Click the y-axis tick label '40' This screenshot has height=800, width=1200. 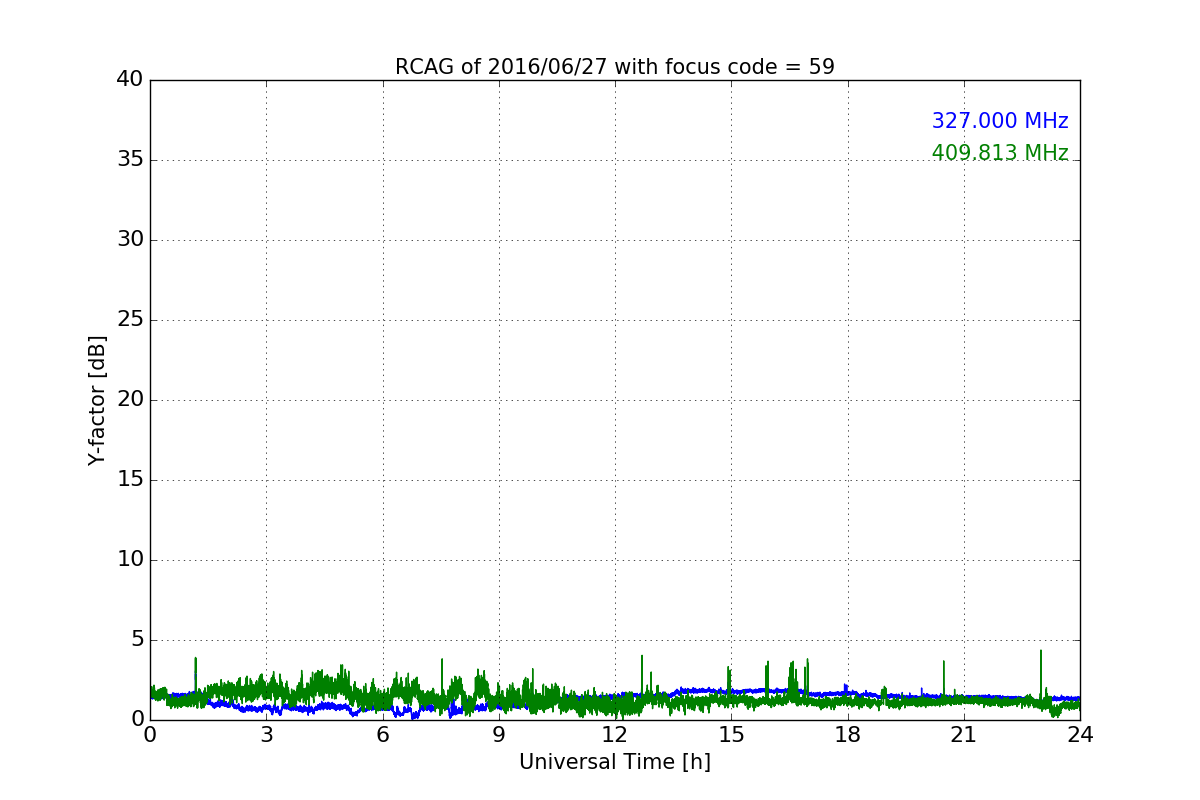point(130,80)
